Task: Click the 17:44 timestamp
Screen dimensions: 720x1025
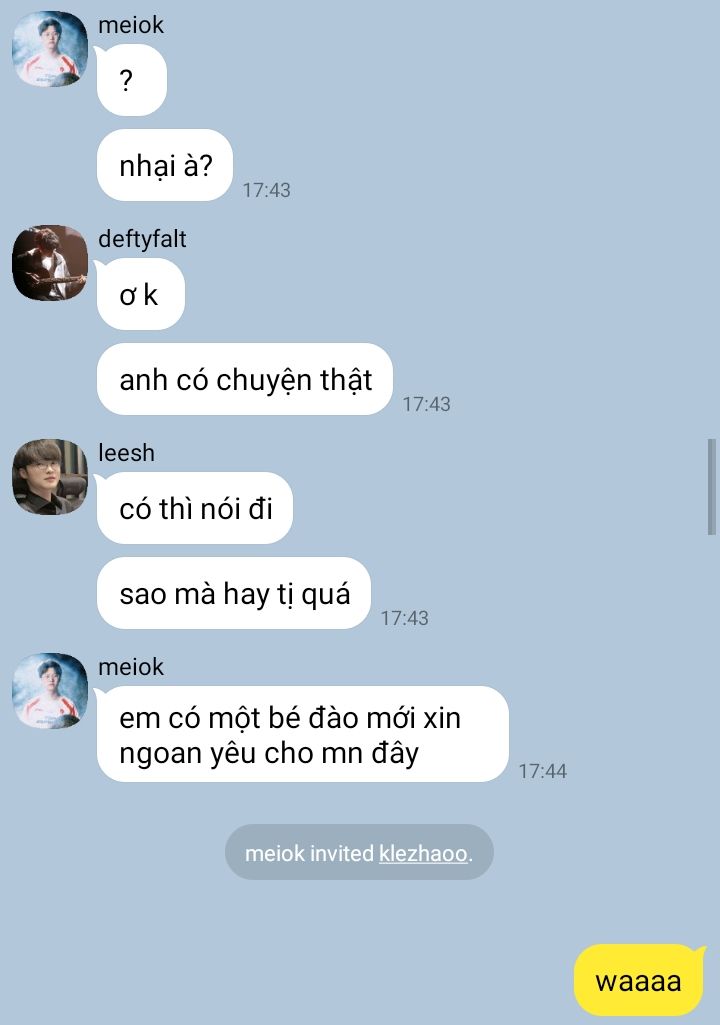Action: [x=543, y=771]
